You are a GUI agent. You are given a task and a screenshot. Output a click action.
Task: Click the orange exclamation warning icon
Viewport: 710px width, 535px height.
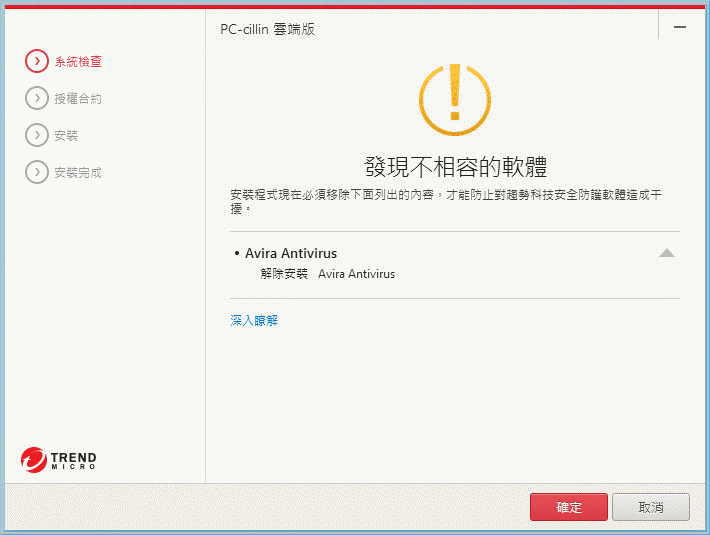coord(455,100)
